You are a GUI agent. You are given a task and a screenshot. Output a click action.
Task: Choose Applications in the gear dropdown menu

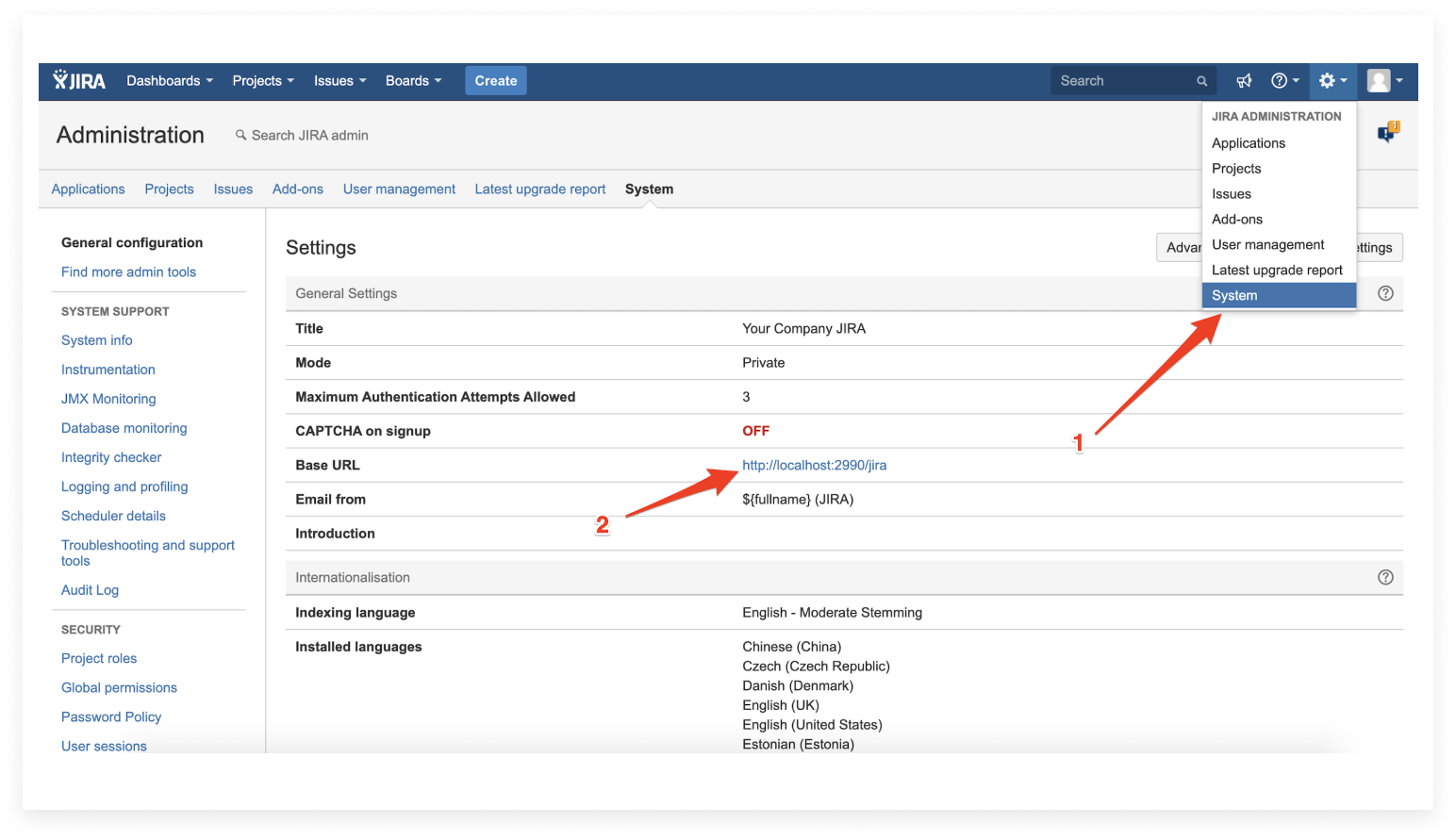tap(1279, 143)
